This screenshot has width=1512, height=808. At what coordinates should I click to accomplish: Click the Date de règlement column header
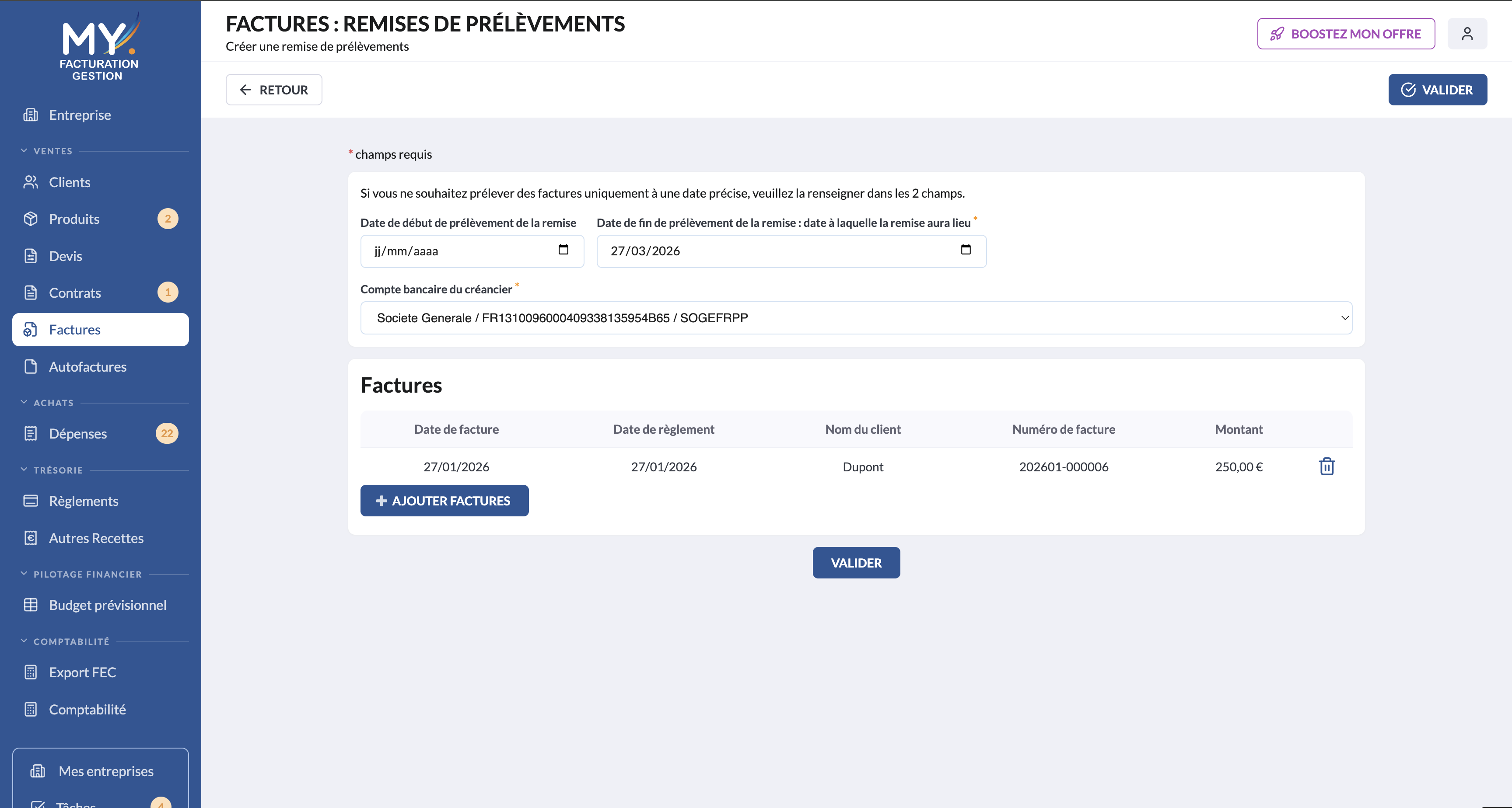663,429
